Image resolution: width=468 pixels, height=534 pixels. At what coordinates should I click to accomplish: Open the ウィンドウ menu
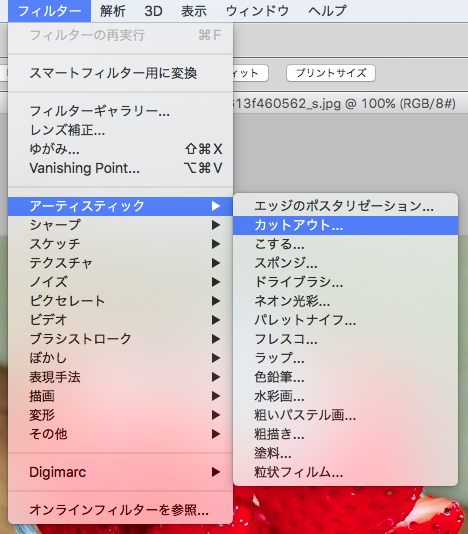(x=257, y=11)
